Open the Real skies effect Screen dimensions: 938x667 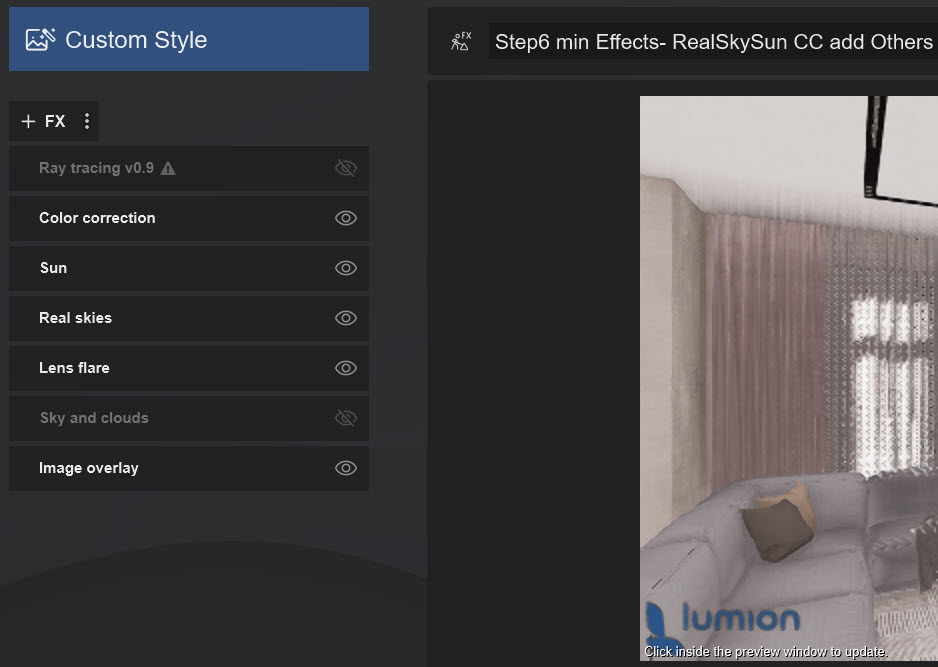[75, 318]
